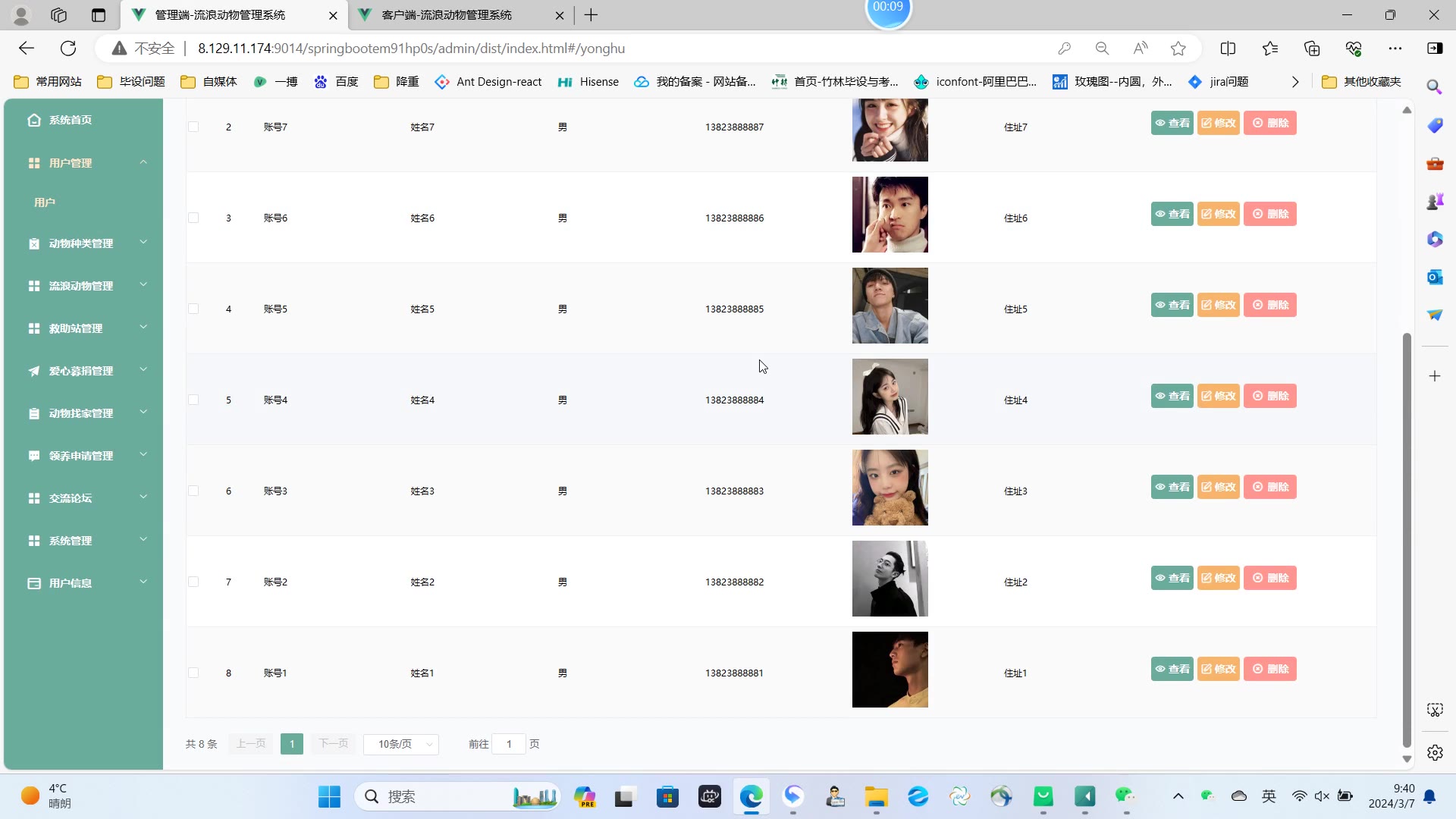Select checkbox for row 账号5
Image resolution: width=1456 pixels, height=819 pixels.
tap(193, 309)
